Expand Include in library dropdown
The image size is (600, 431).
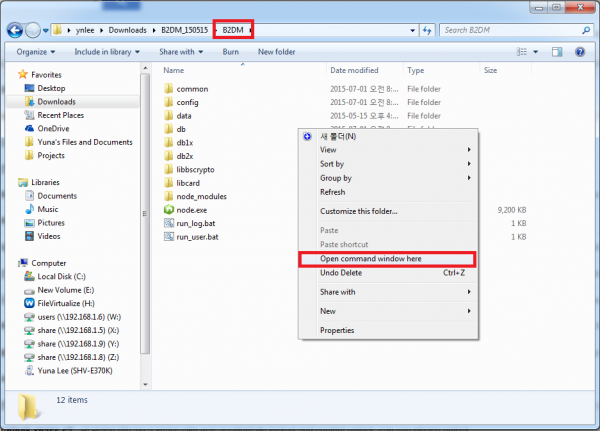(x=109, y=51)
